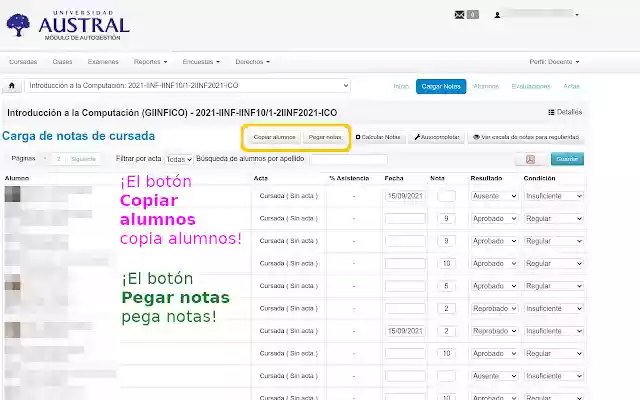
Task: Open the Examenes menu item
Action: point(103,62)
